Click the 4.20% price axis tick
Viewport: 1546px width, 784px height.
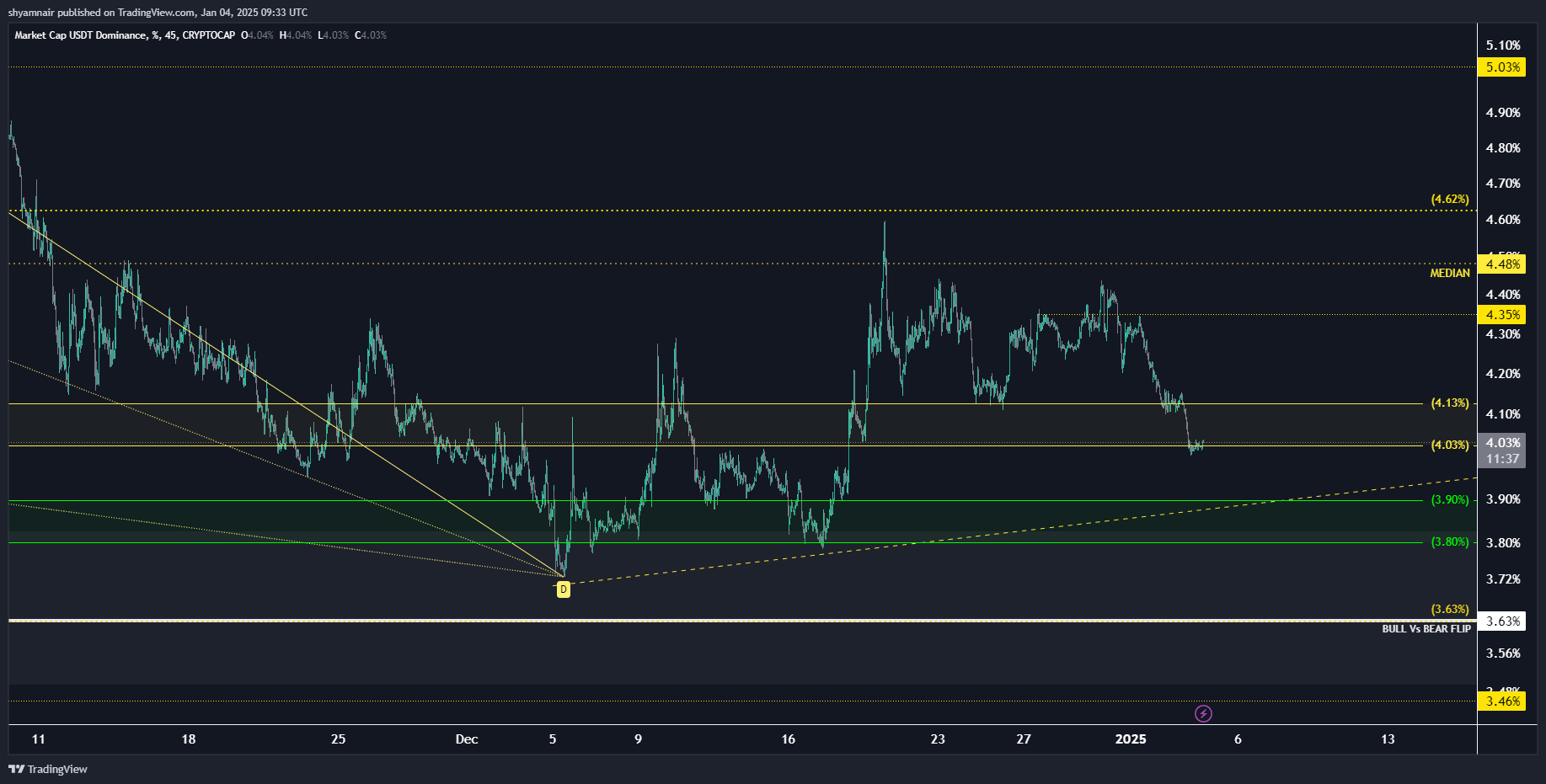pyautogui.click(x=1503, y=374)
